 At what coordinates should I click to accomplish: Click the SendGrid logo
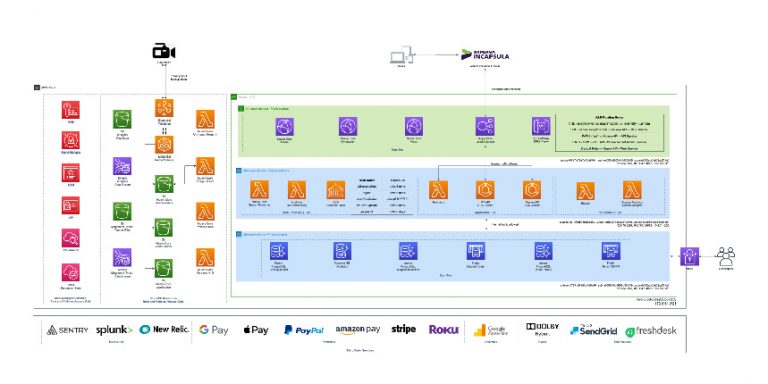pyautogui.click(x=593, y=331)
